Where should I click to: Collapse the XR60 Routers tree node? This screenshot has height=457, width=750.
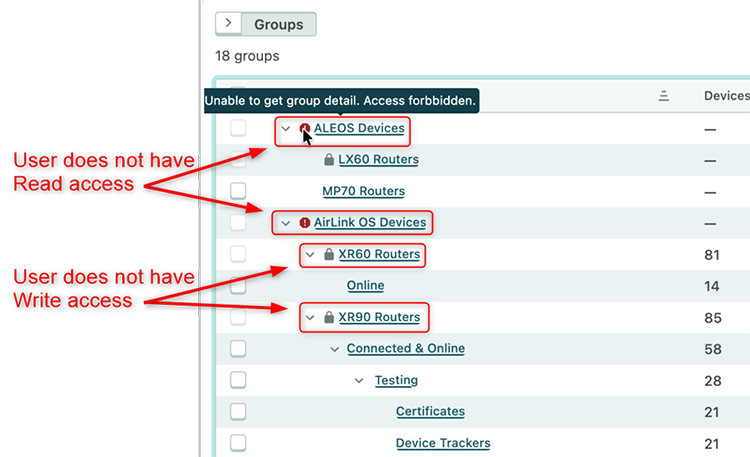(311, 255)
